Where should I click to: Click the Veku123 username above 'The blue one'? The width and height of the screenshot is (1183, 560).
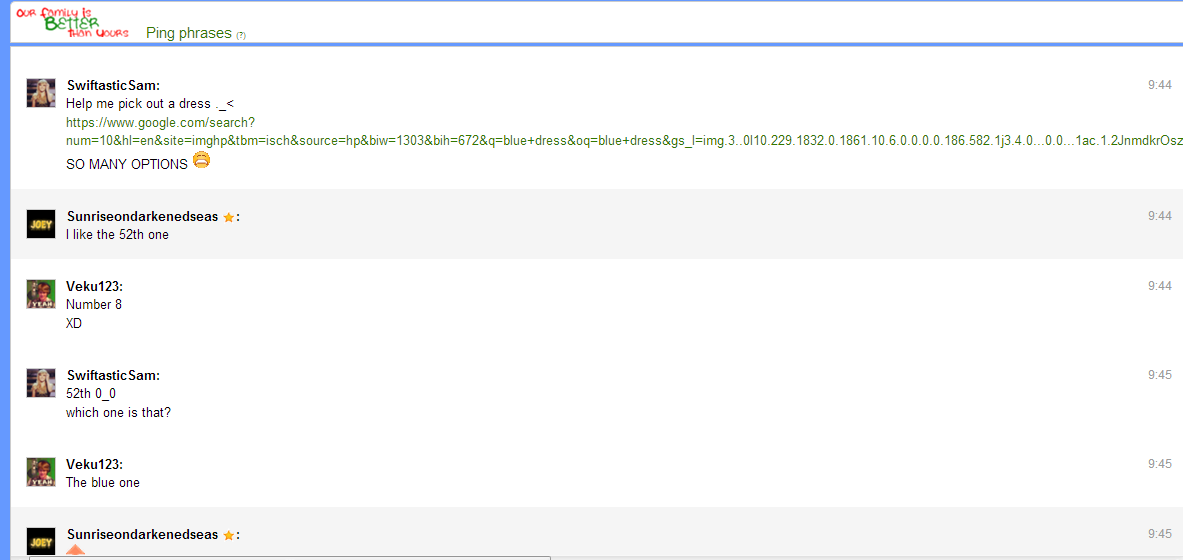click(93, 464)
